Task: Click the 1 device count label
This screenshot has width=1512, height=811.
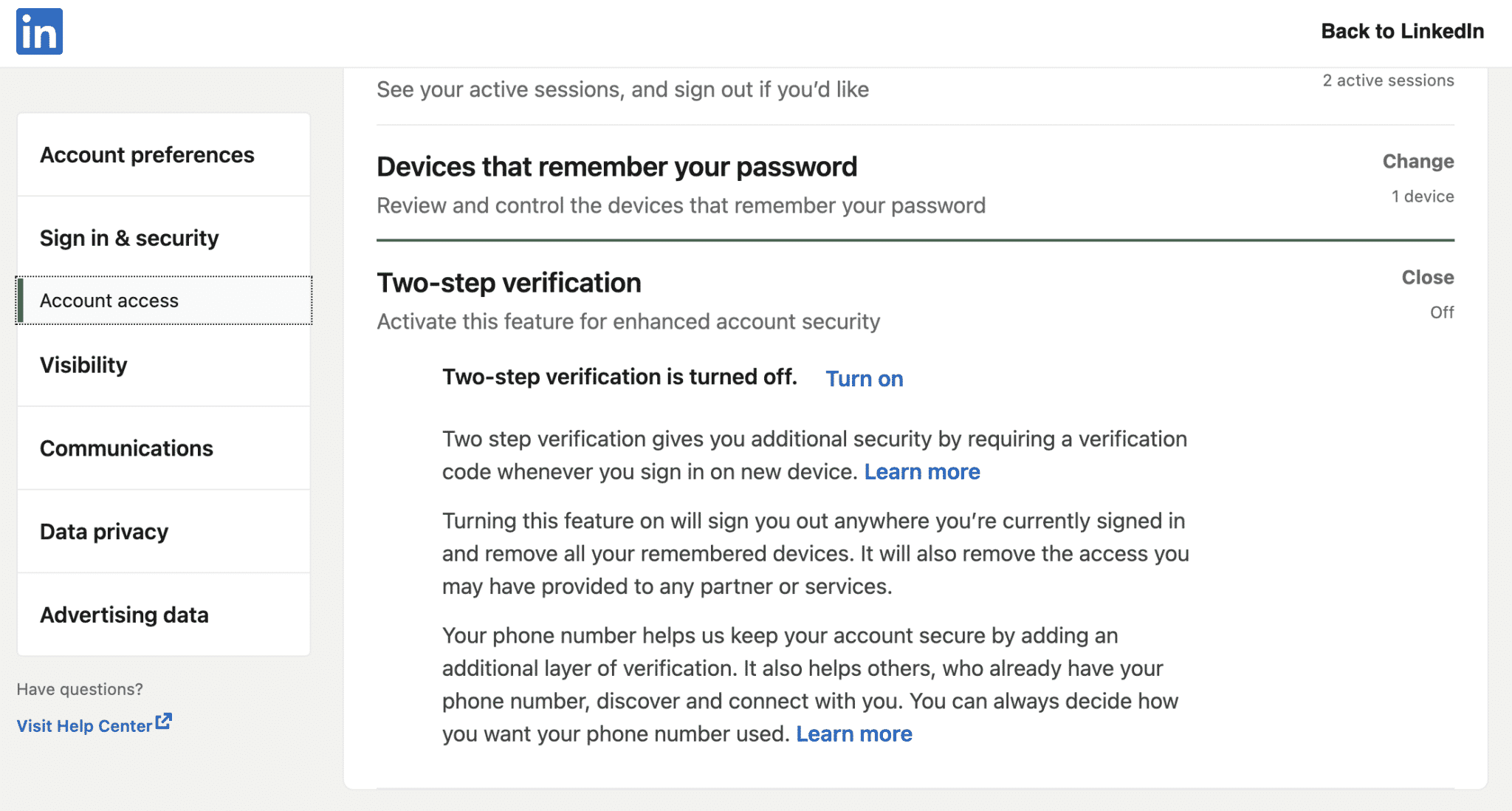Action: (x=1423, y=196)
